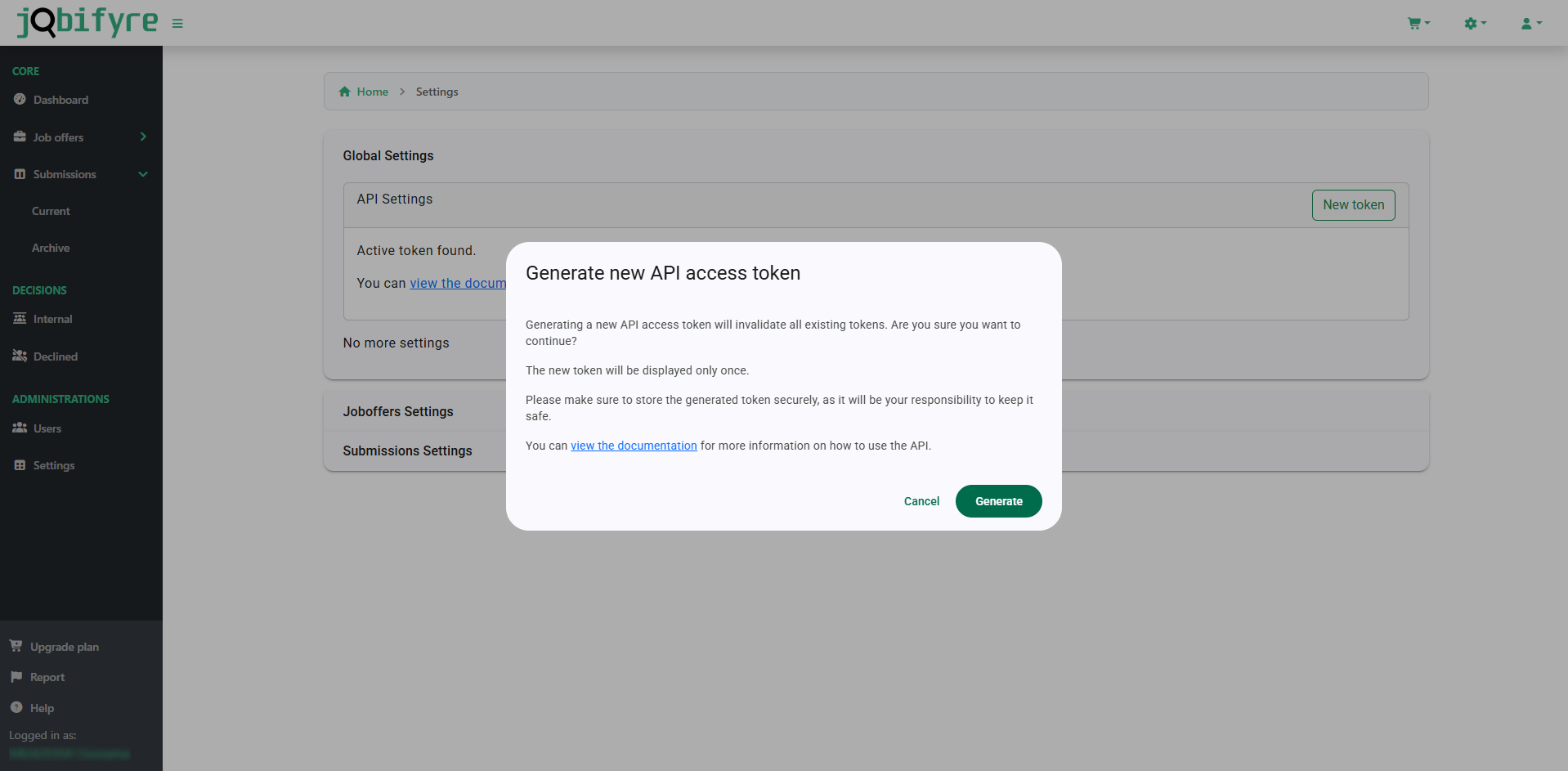Toggle the sidebar with the hamburger icon
1568x771 pixels.
[177, 23]
